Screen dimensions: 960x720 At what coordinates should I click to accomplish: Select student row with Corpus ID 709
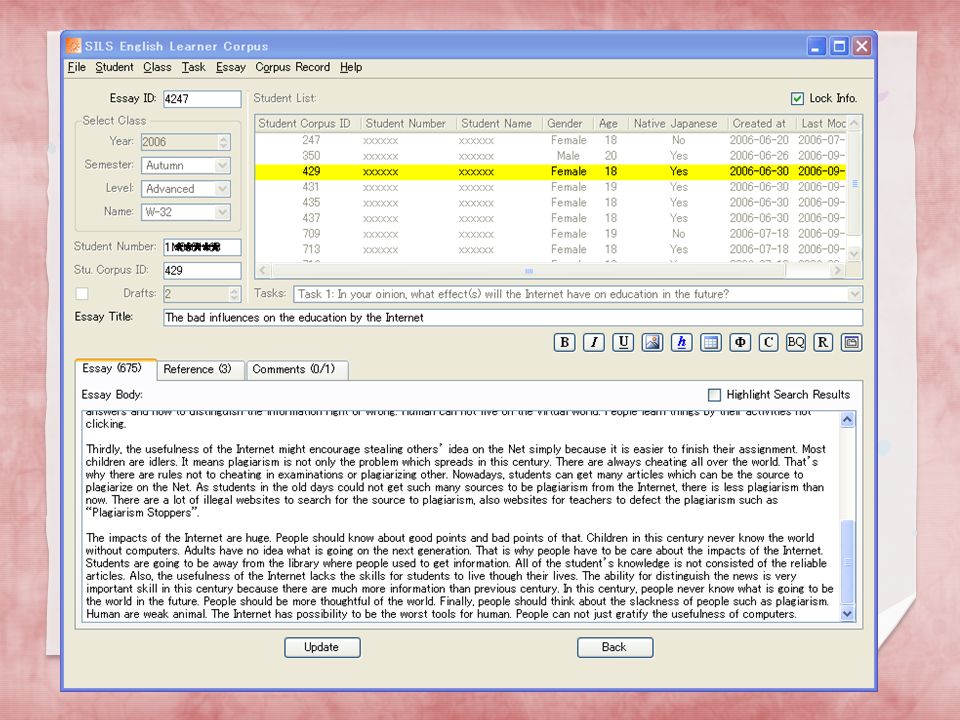coord(552,234)
